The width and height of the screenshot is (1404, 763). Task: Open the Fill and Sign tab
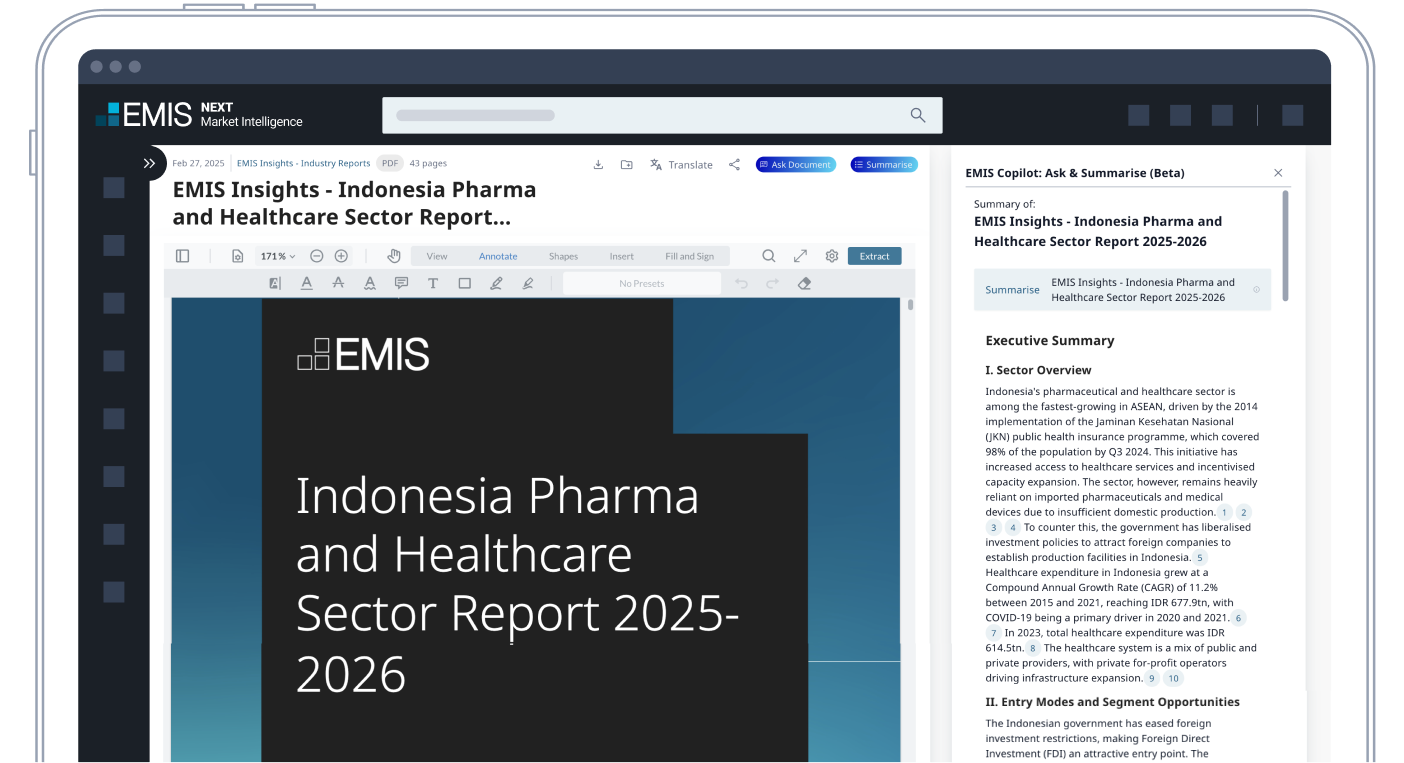tap(689, 256)
